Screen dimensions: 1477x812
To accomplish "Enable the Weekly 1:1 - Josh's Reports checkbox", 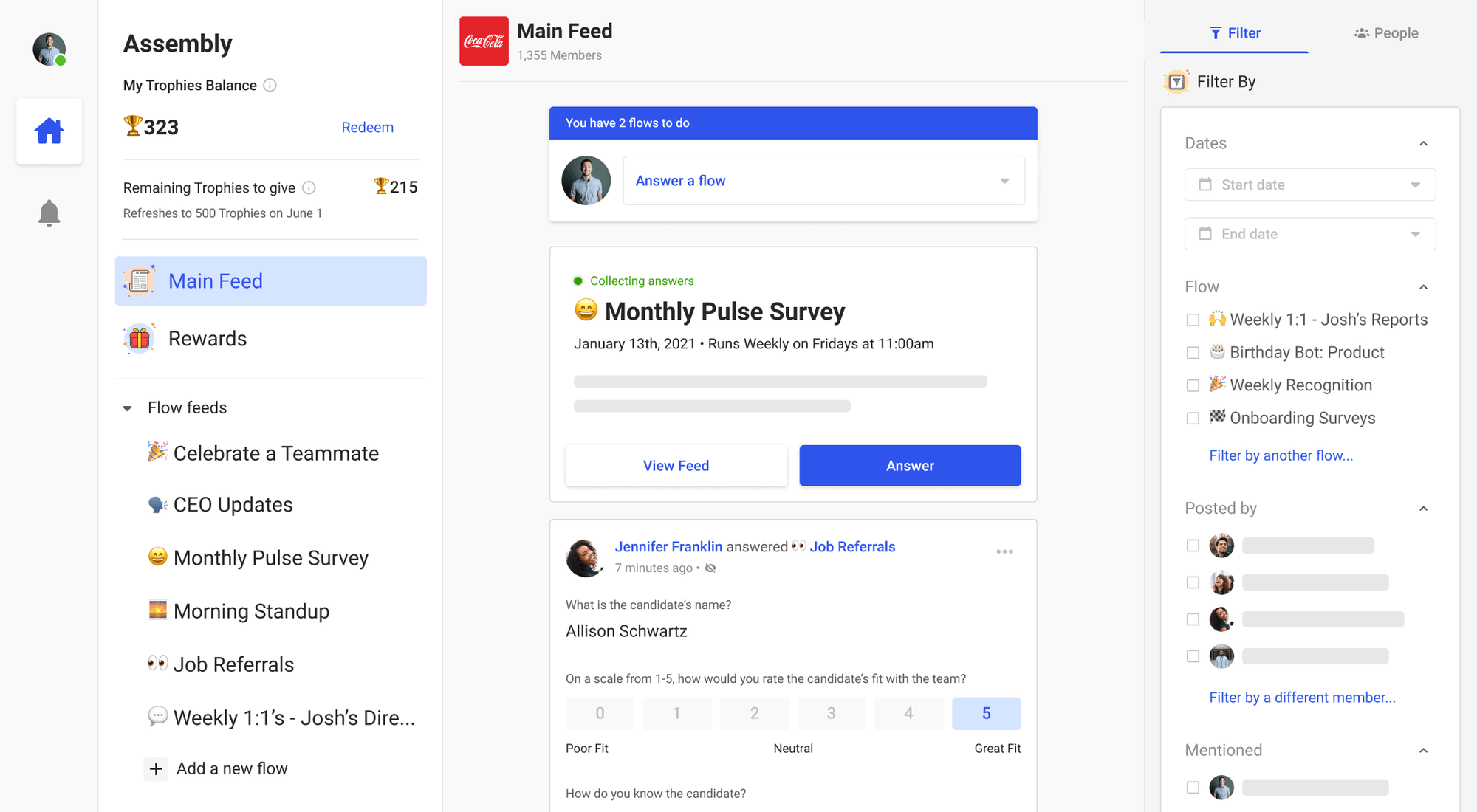I will [x=1193, y=319].
